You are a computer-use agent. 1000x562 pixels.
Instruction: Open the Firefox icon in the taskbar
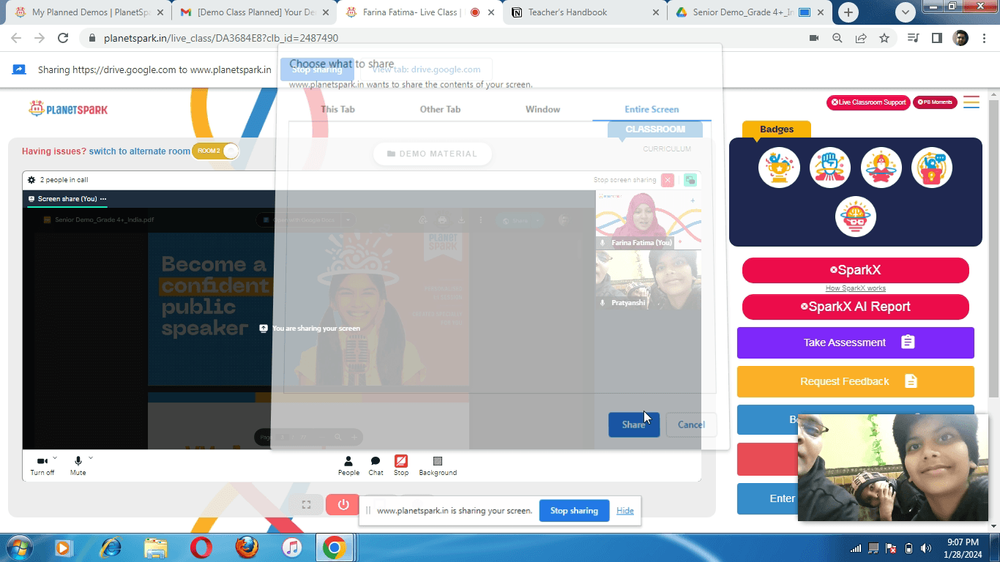click(x=247, y=547)
